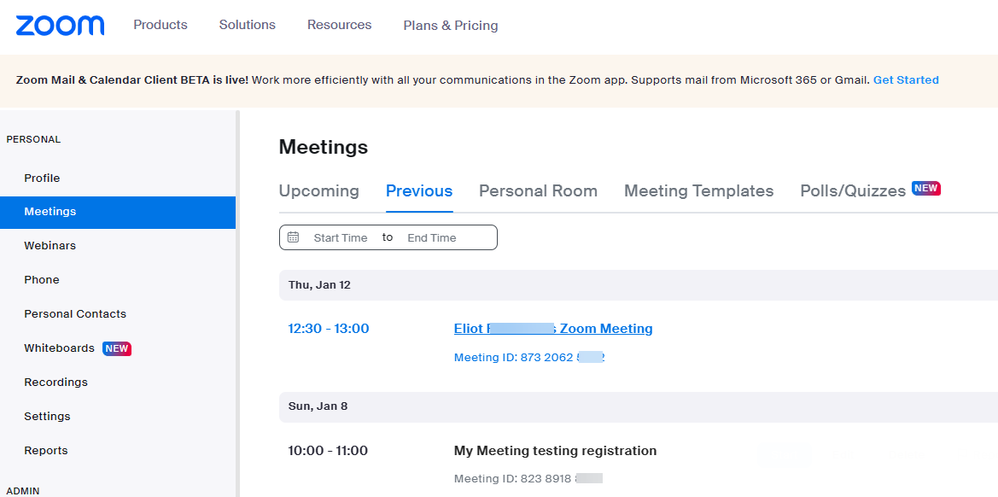Navigate to Webinars
Screen dimensions: 998x497
[x=50, y=246]
